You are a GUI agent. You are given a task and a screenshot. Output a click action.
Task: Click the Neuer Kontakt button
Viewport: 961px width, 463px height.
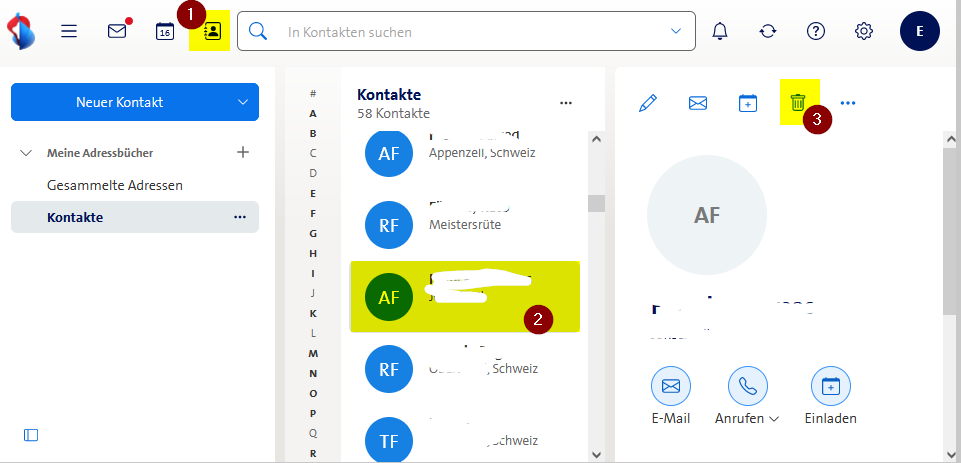(119, 102)
